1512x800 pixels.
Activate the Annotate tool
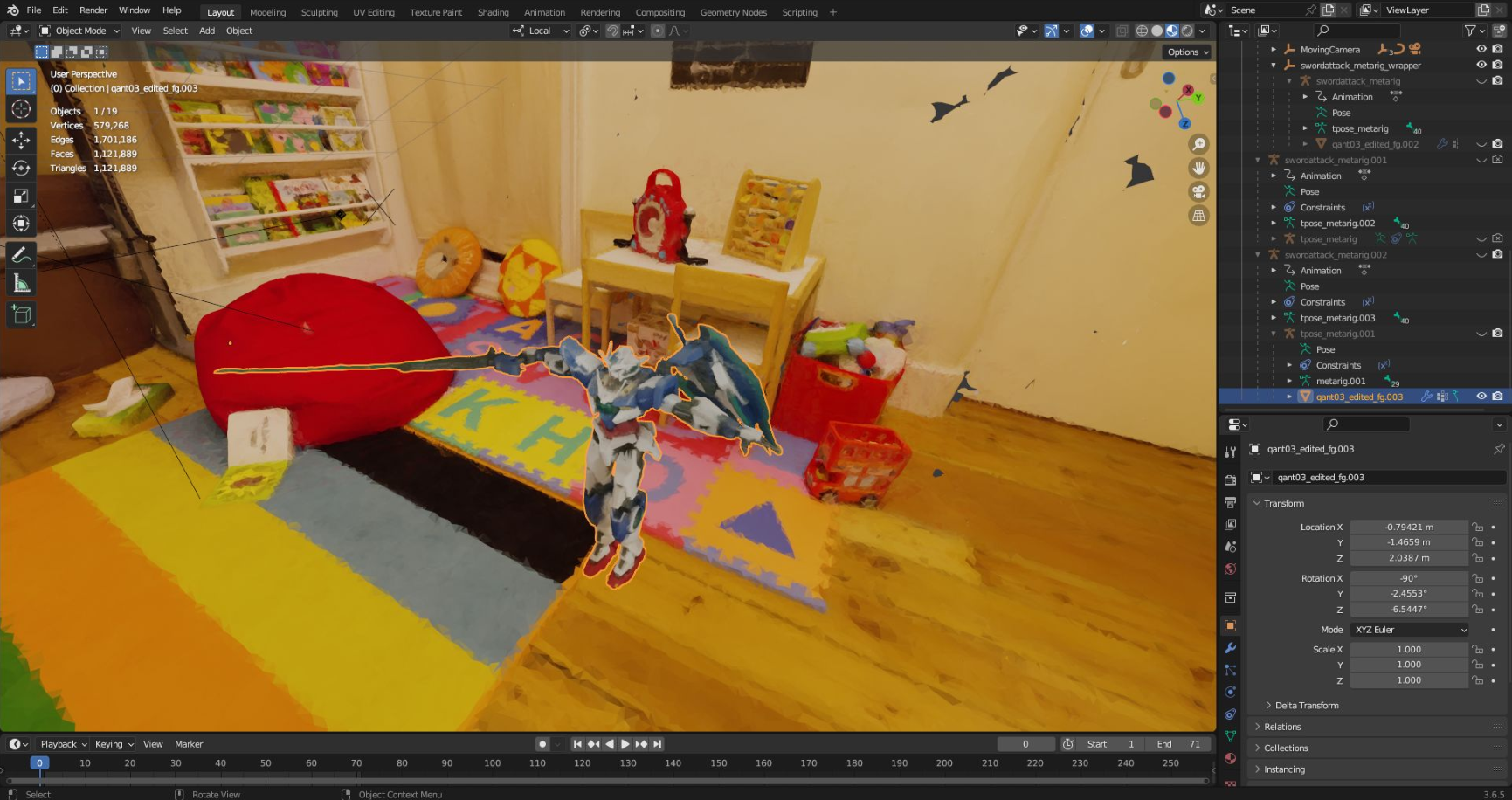tap(20, 253)
